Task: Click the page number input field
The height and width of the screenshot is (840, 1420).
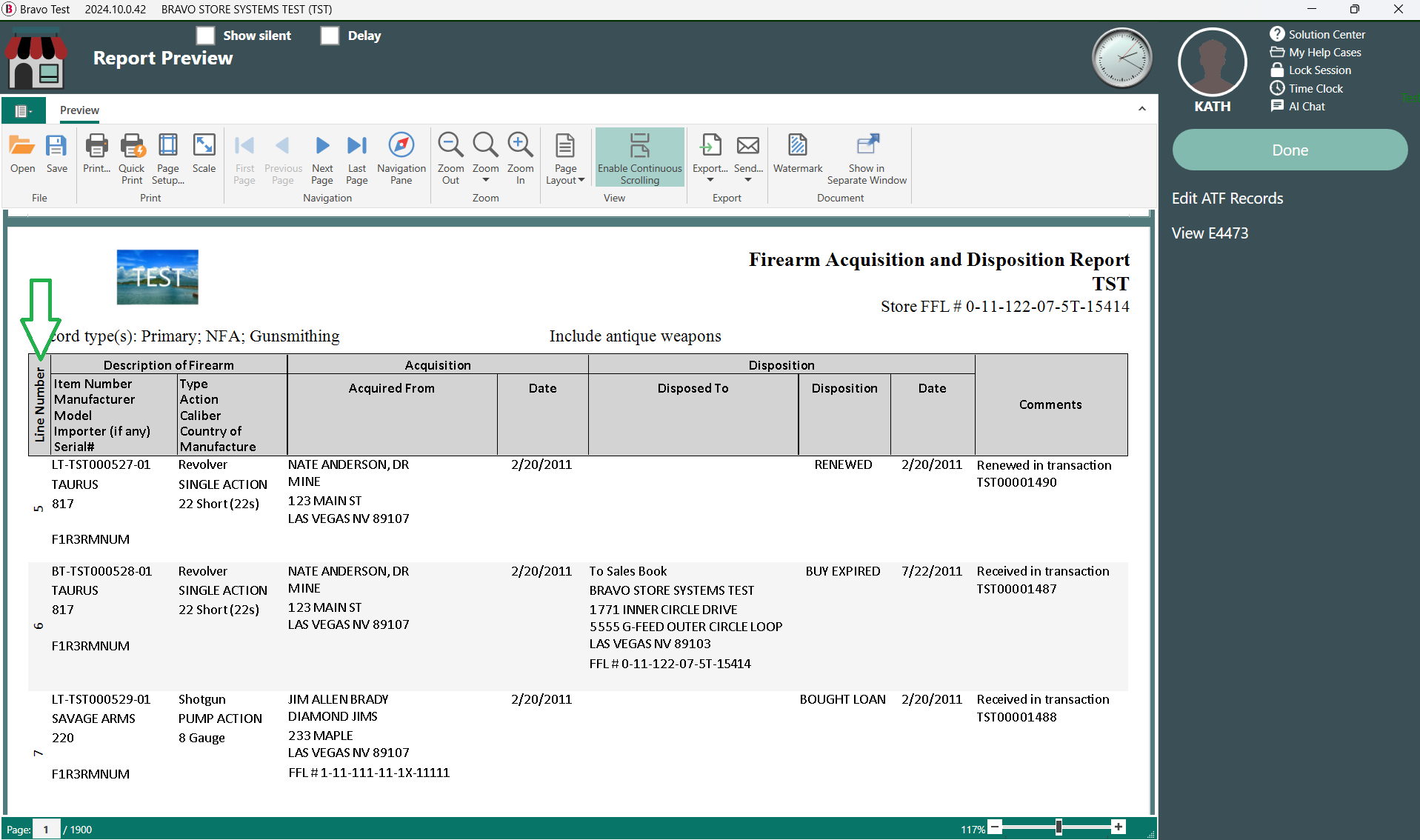Action: point(46,829)
